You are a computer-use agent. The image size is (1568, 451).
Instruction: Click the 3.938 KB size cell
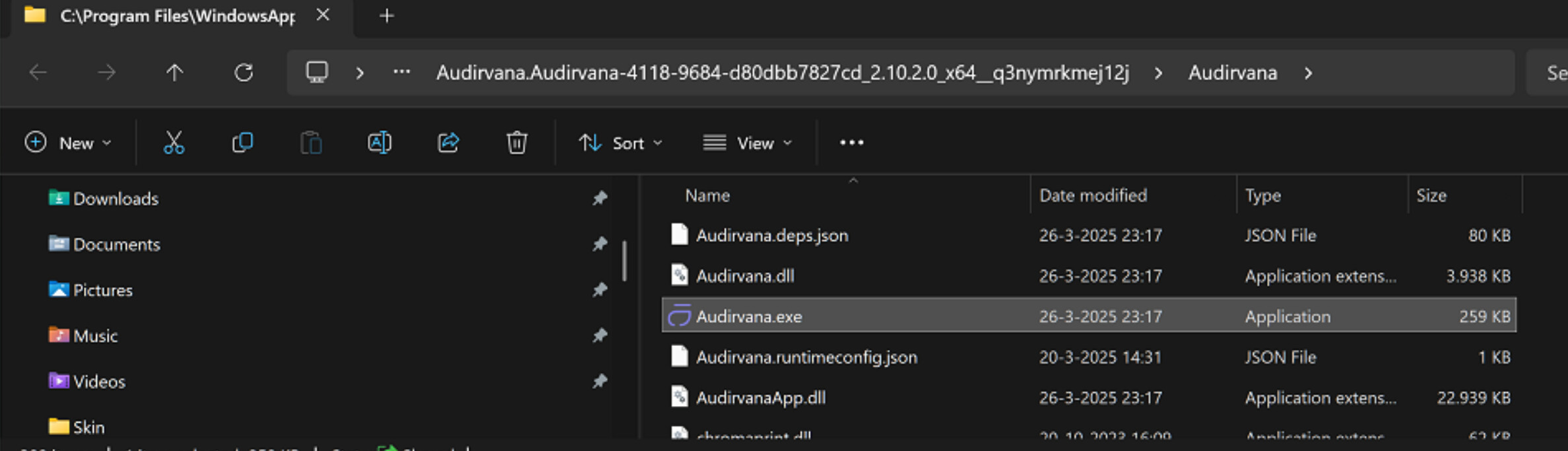(1478, 275)
